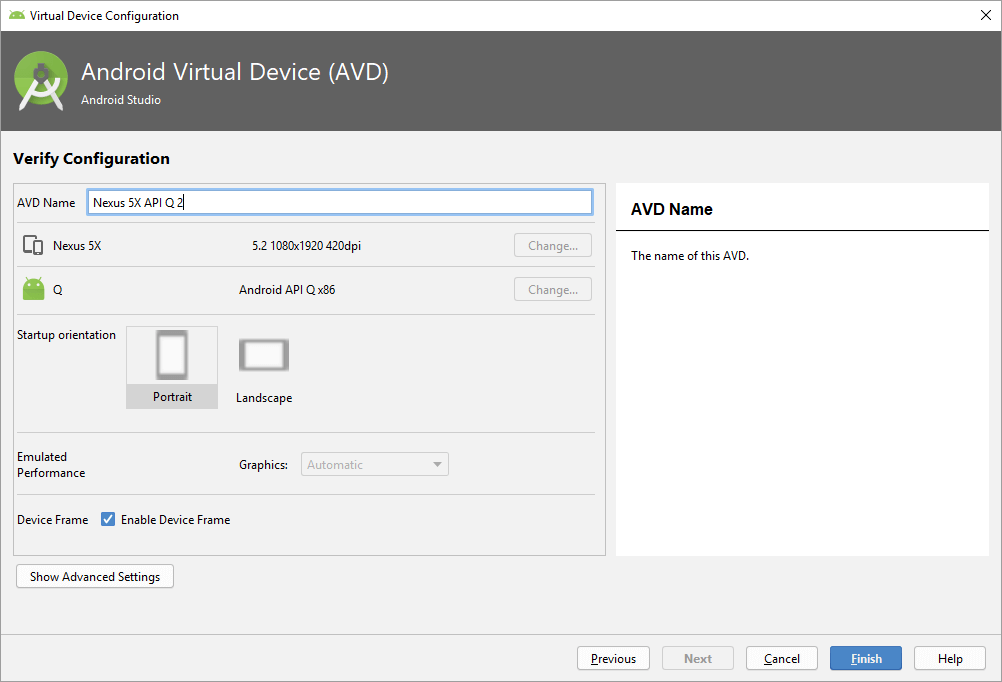
Task: Click the 'Startup orientation' label
Action: [x=66, y=335]
